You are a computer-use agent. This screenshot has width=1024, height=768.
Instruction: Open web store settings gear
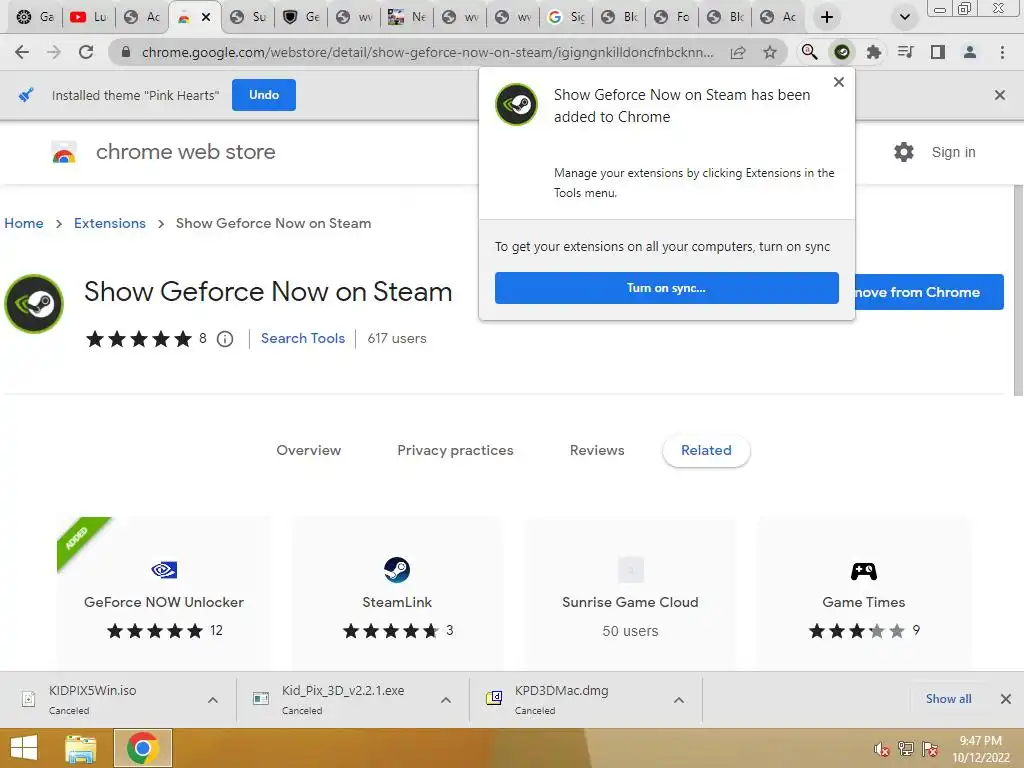click(904, 152)
